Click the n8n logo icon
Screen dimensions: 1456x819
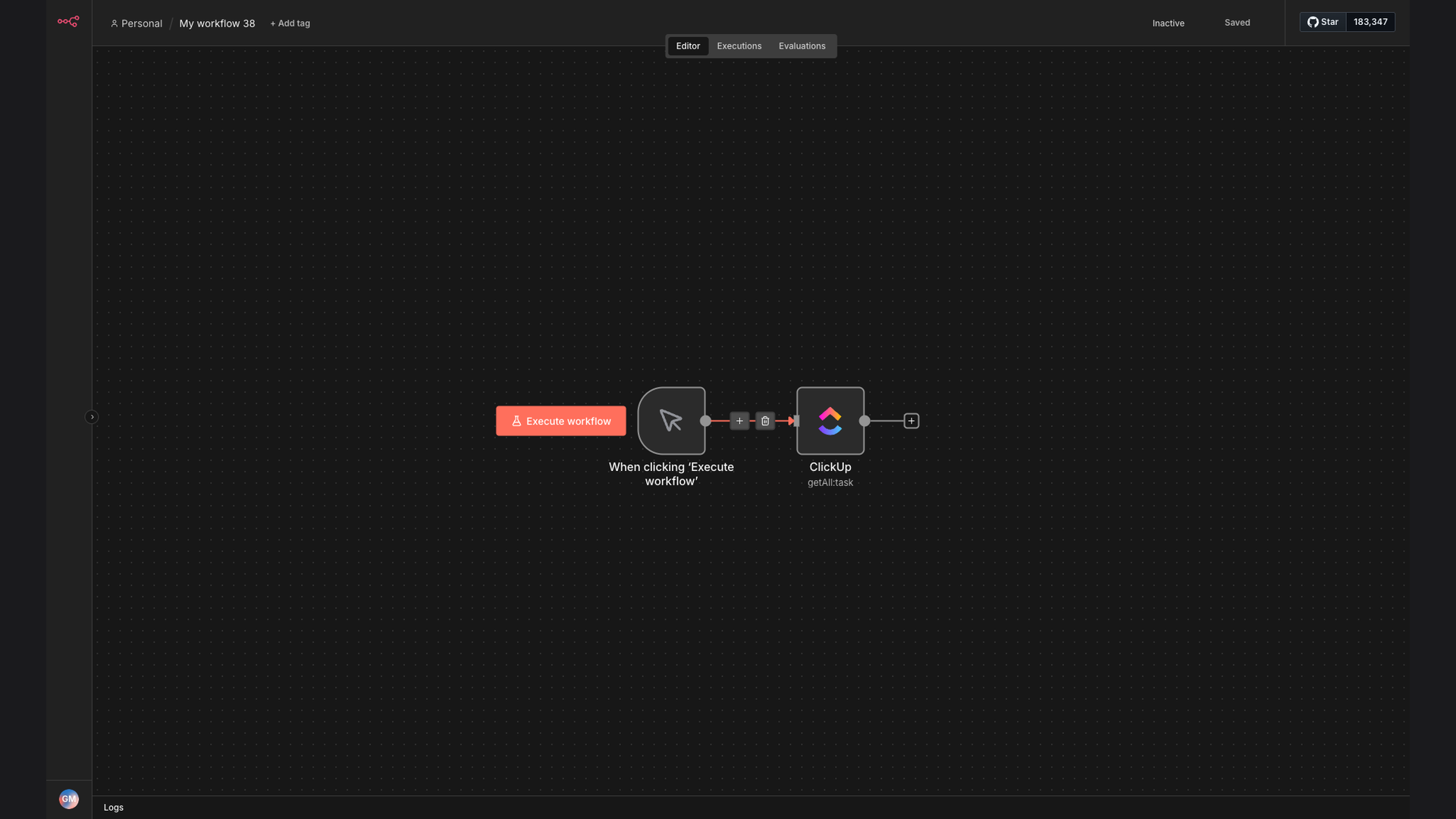68,21
